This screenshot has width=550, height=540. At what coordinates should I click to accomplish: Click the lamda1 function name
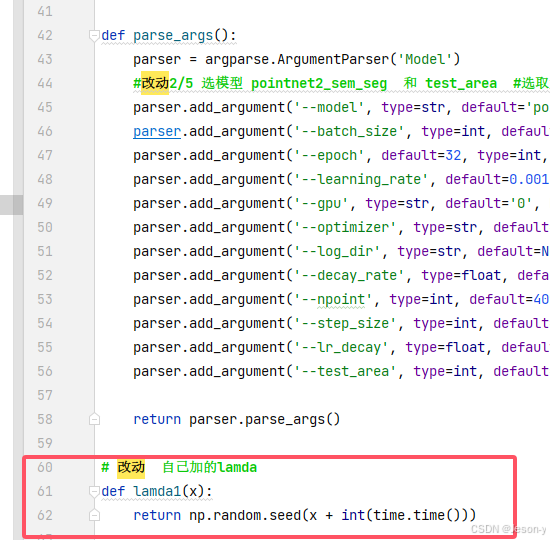pos(157,492)
